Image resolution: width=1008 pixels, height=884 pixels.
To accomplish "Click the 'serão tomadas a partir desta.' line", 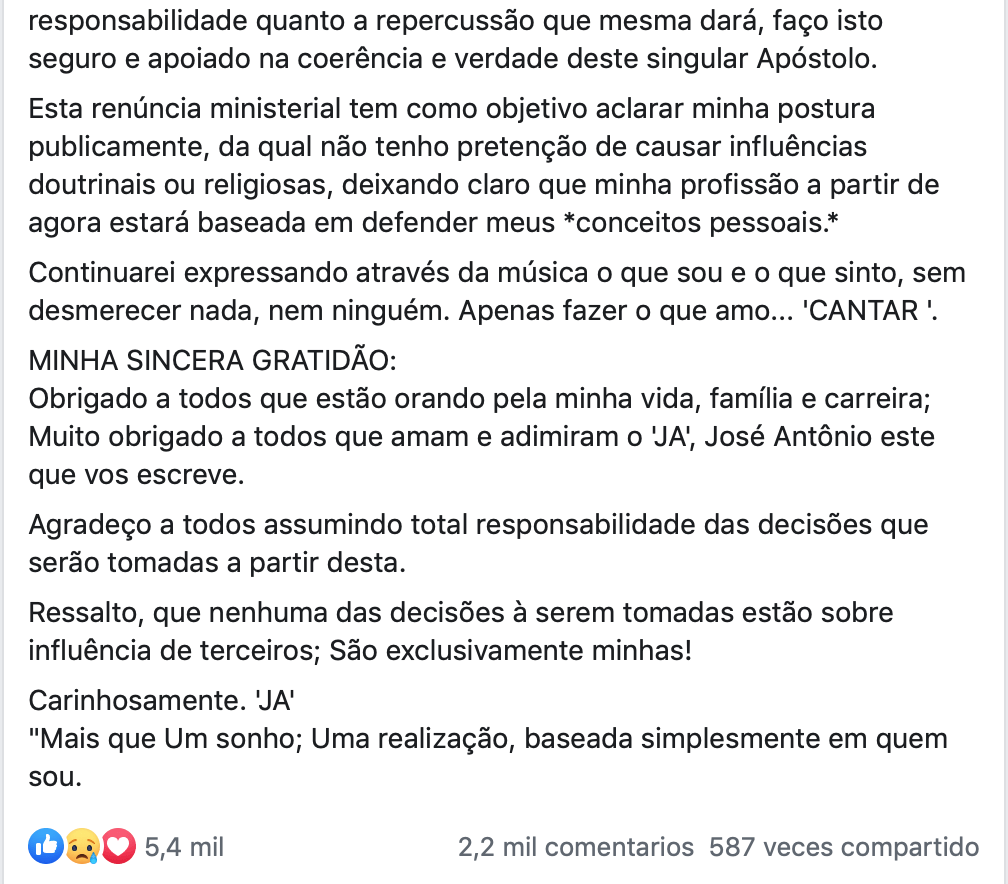I will (x=217, y=563).
